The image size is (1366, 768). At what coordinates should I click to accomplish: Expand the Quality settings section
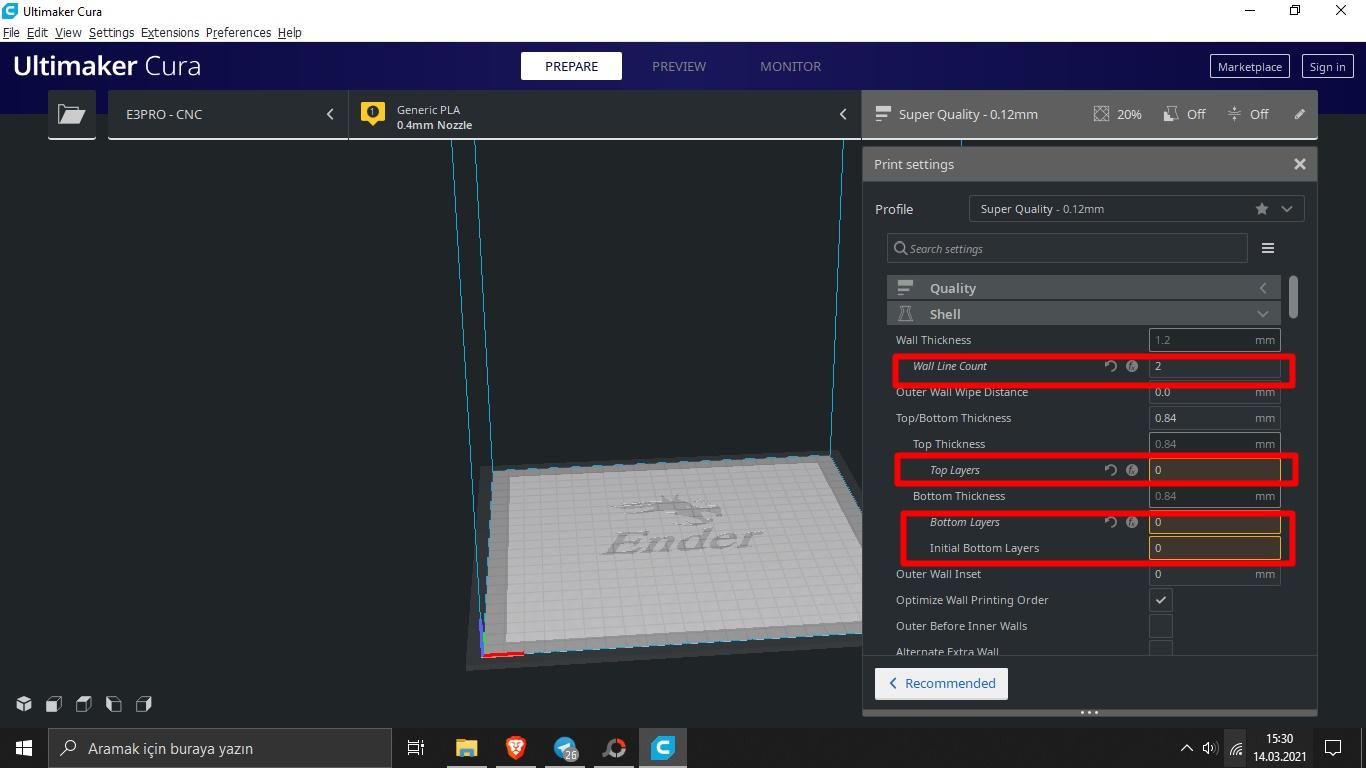point(1083,288)
